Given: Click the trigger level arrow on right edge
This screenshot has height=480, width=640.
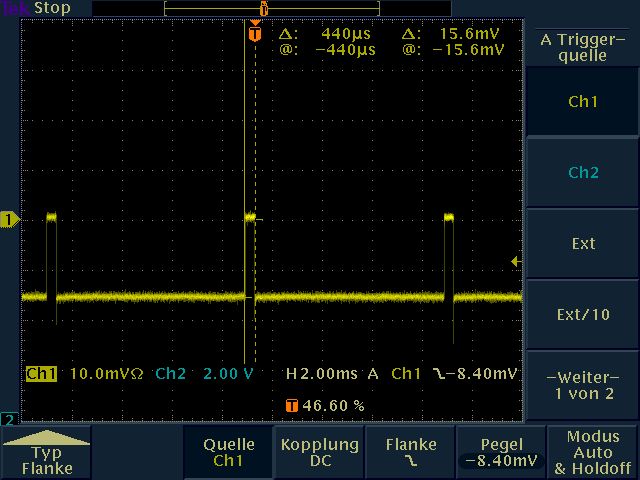Looking at the screenshot, I should click(516, 262).
